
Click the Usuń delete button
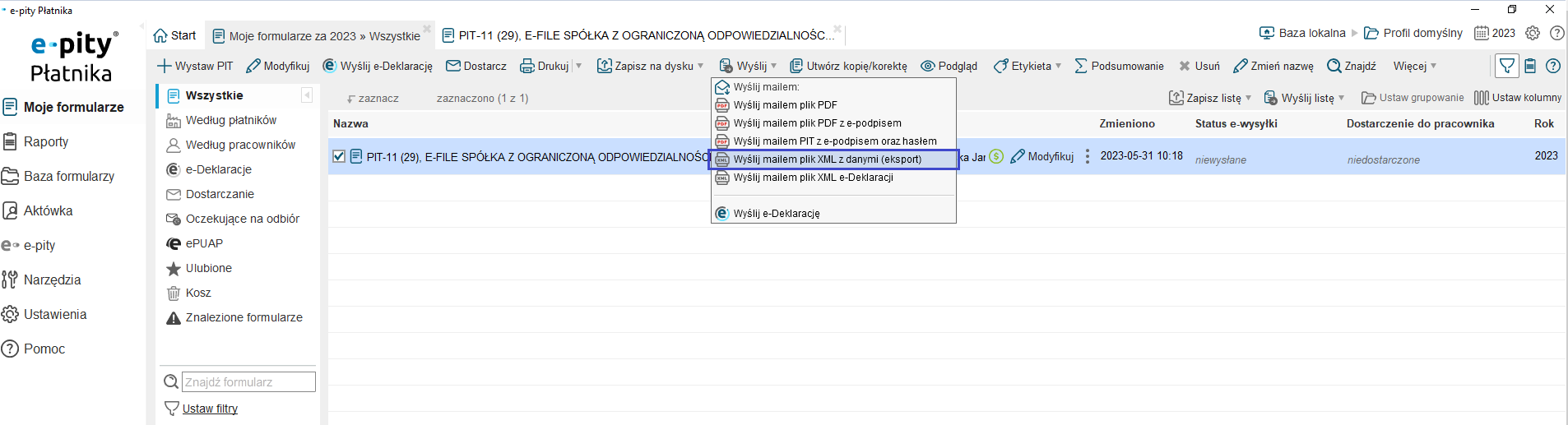tap(1199, 66)
